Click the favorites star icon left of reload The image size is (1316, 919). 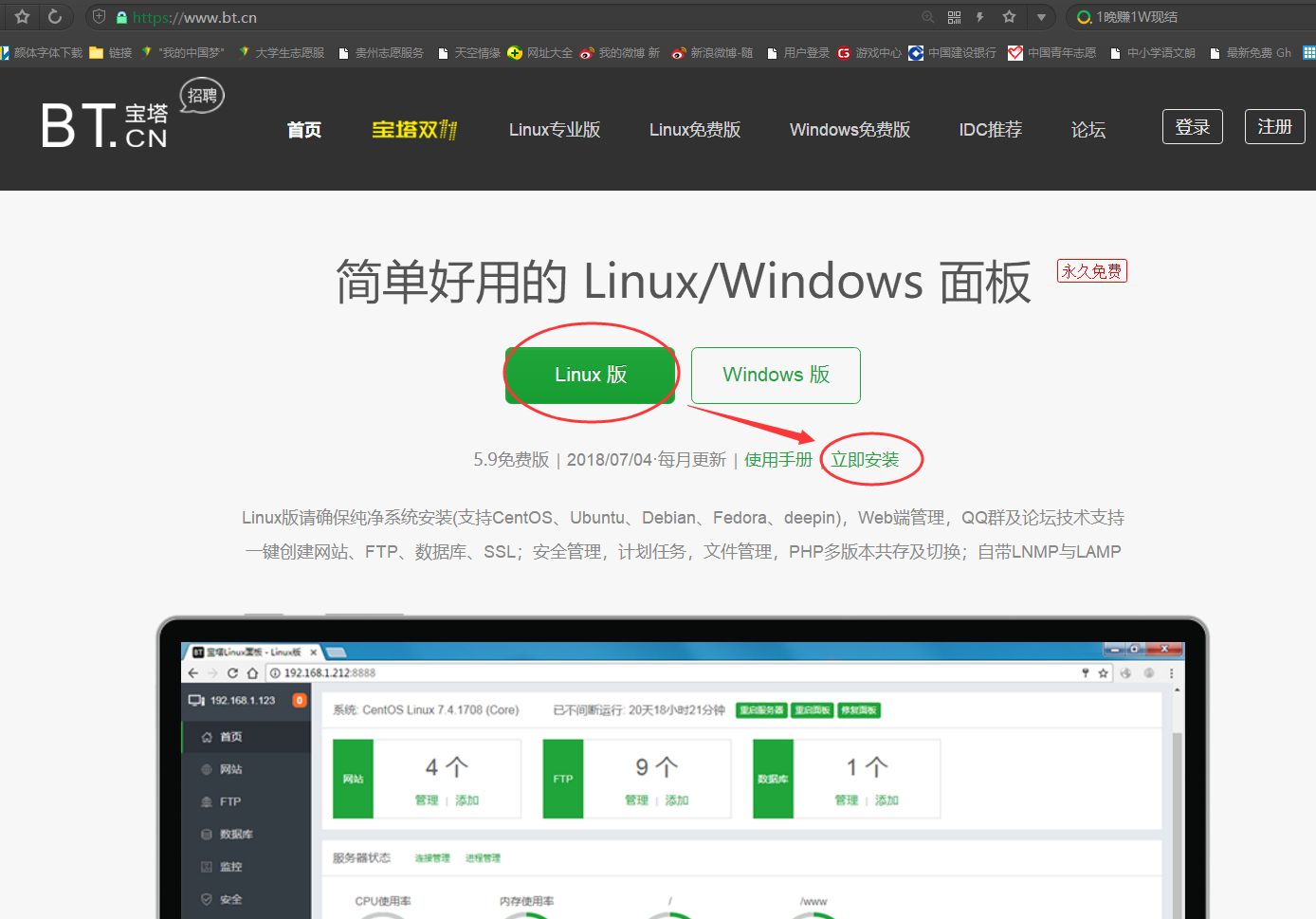pyautogui.click(x=22, y=17)
